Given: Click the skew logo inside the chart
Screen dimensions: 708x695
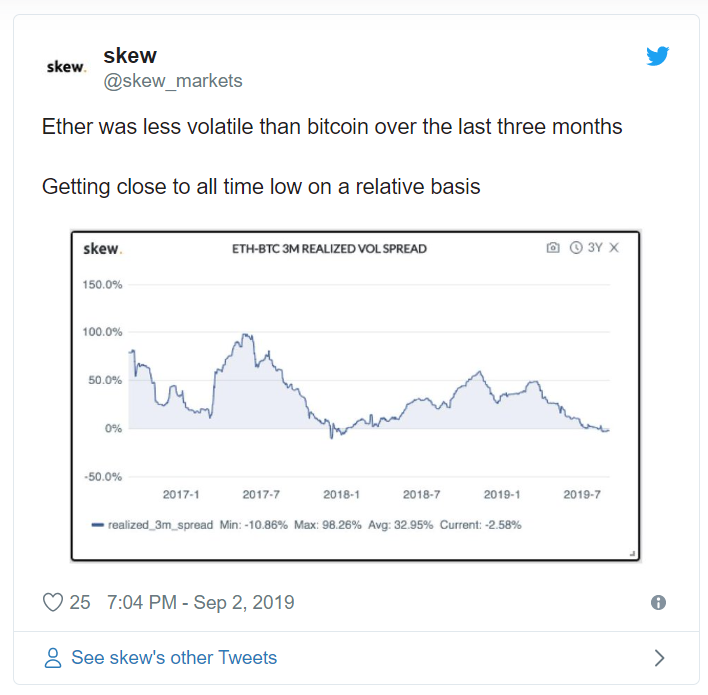Looking at the screenshot, I should coord(102,249).
